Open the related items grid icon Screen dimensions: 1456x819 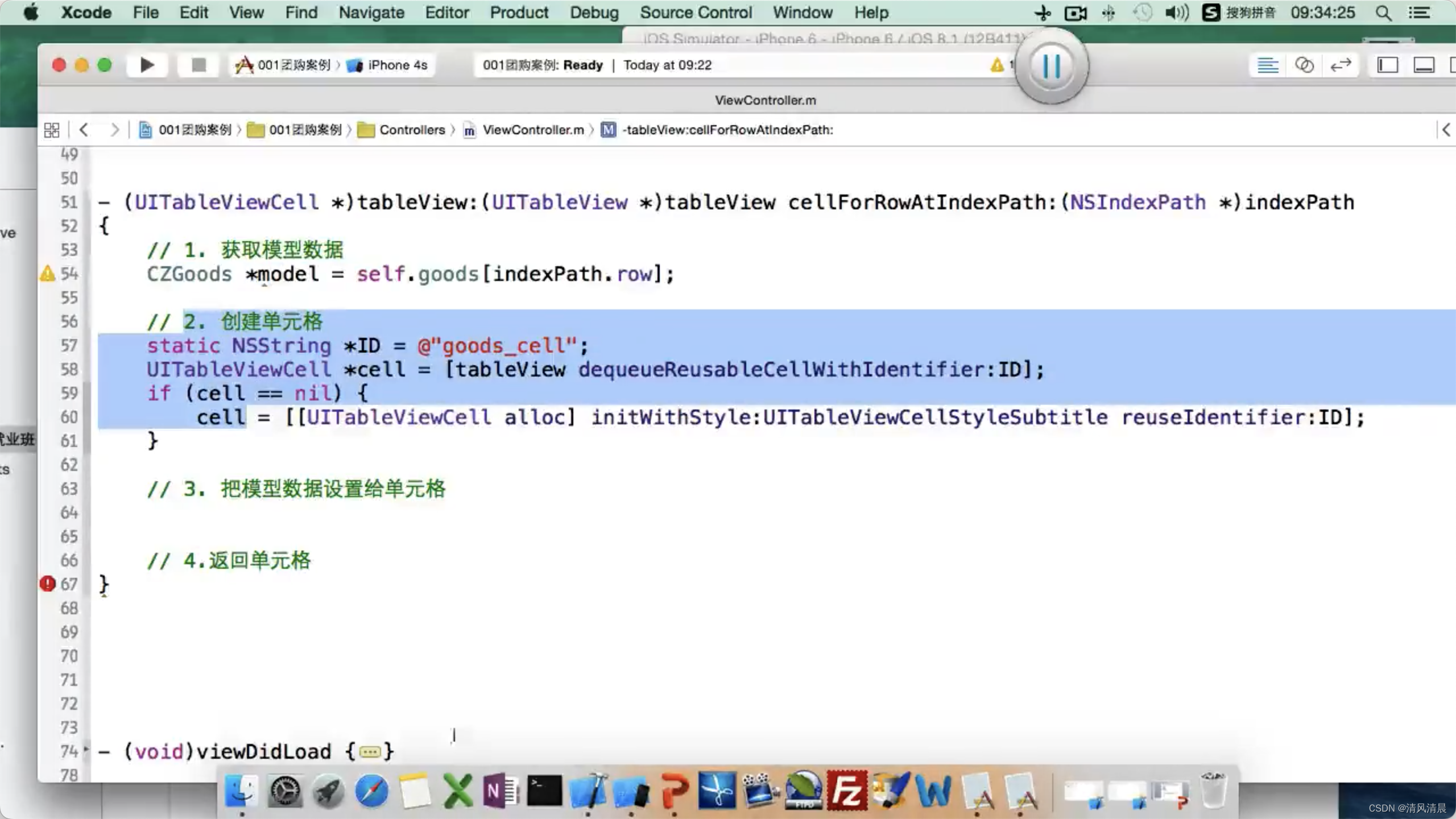pos(51,130)
